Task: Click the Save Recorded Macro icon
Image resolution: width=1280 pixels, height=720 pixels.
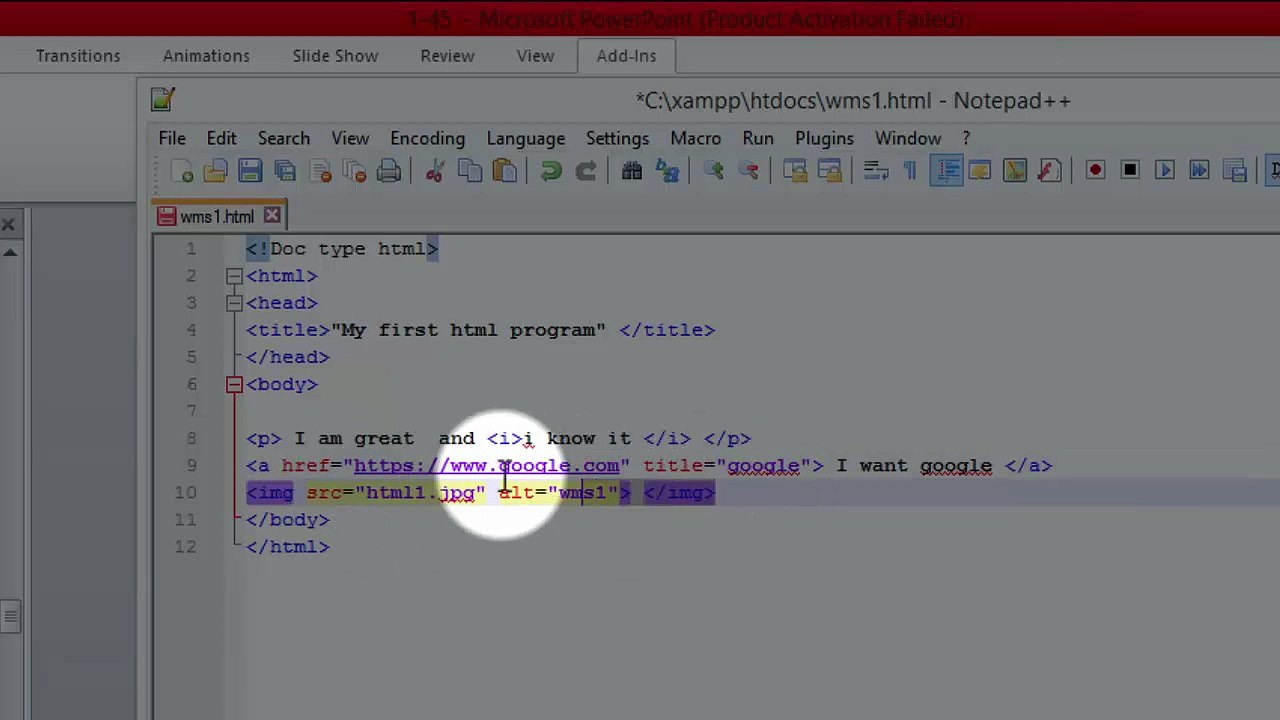Action: coord(1234,171)
